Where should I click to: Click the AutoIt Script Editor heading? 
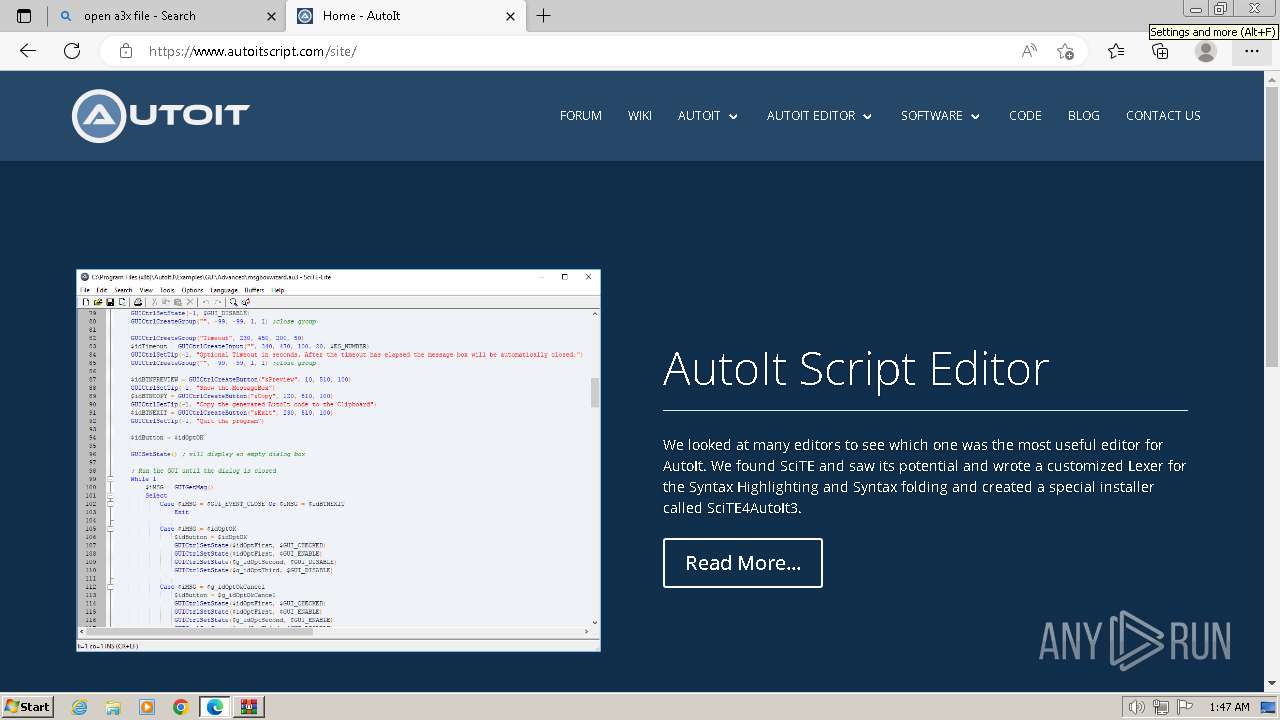856,369
